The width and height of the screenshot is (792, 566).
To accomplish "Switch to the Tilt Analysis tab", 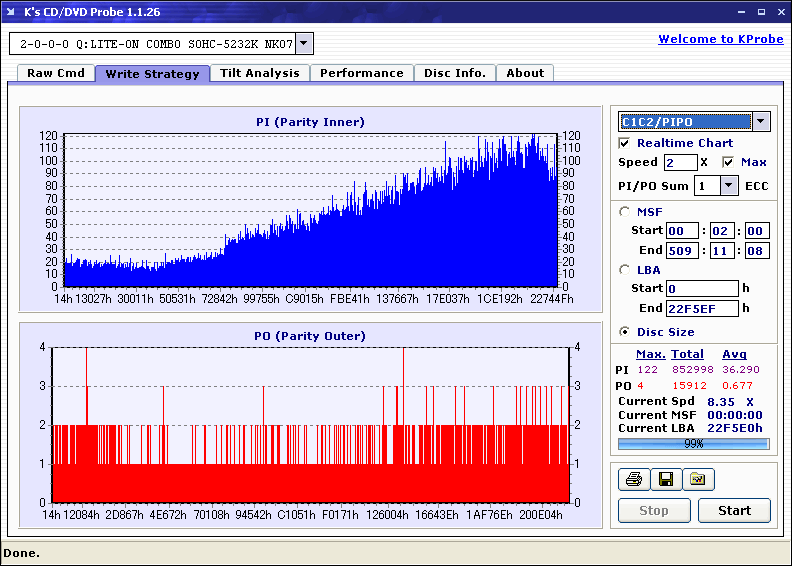I will (x=260, y=73).
